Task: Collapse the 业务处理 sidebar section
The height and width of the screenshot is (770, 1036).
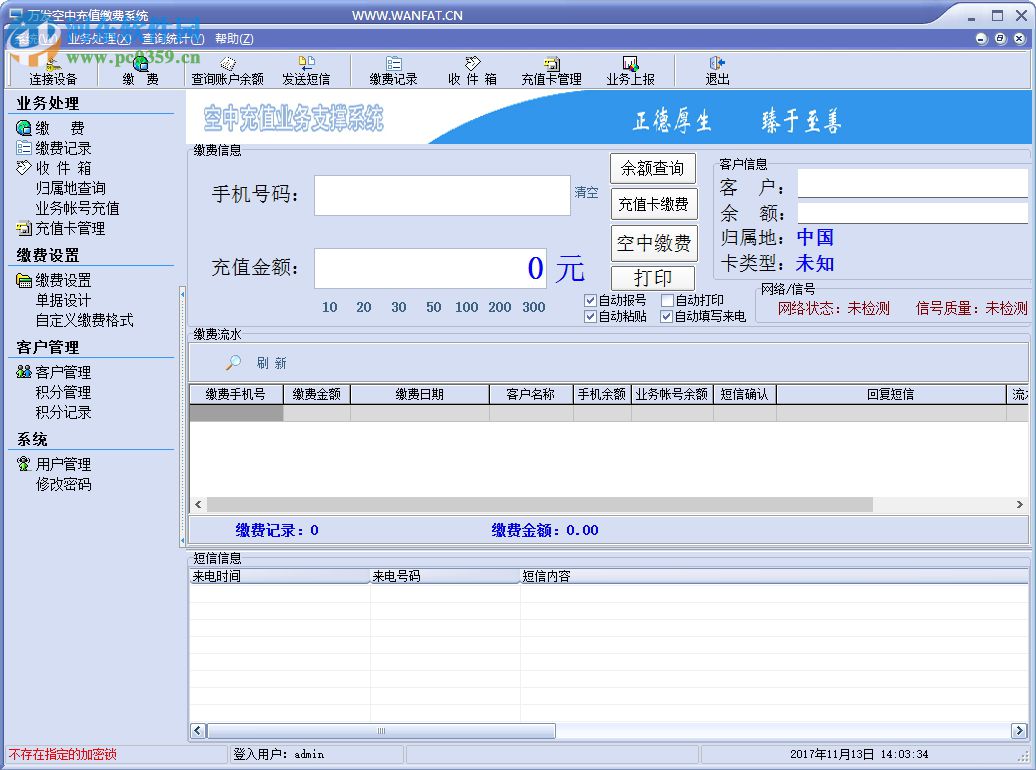Action: point(47,103)
